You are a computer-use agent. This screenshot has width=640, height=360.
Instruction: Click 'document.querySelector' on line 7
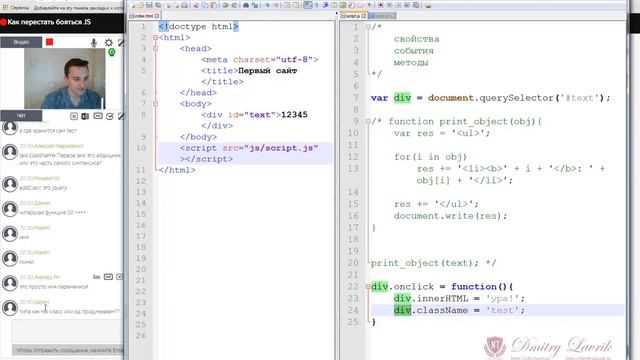point(490,98)
